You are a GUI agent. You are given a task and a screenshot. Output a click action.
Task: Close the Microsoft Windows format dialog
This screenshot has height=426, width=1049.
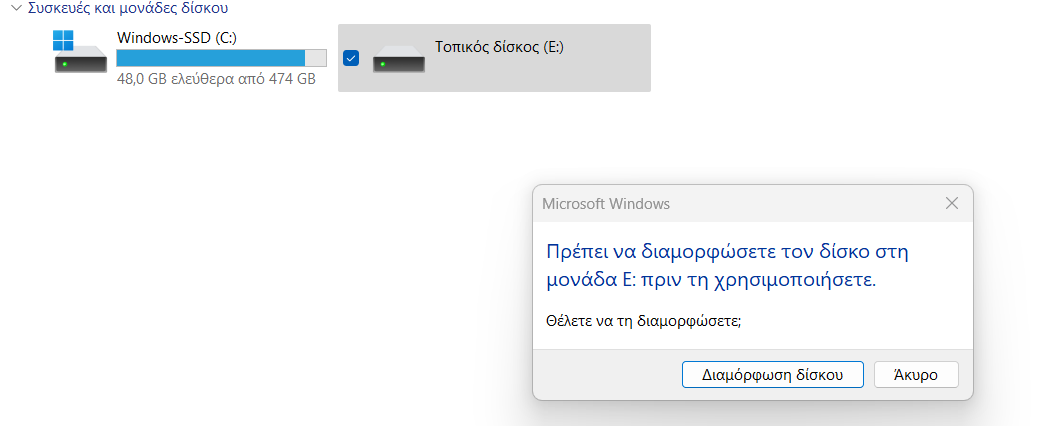click(x=951, y=203)
